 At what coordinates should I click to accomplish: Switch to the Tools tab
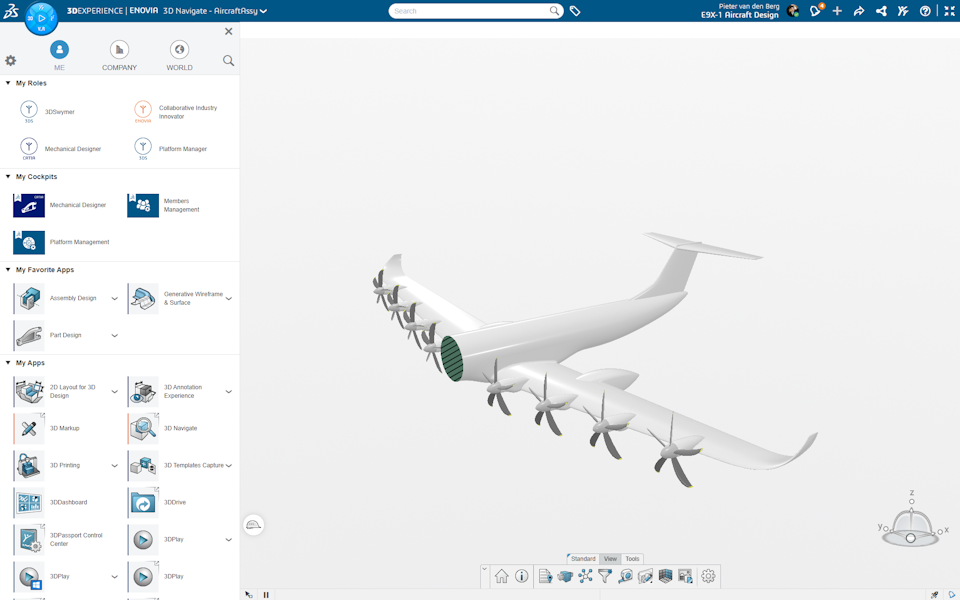pos(631,558)
